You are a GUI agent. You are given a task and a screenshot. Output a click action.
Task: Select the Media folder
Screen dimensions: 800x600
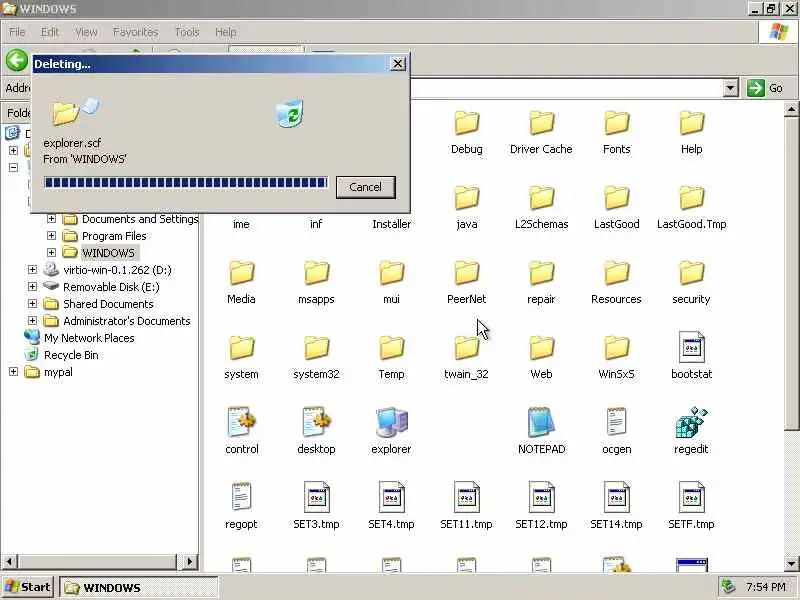click(x=241, y=283)
